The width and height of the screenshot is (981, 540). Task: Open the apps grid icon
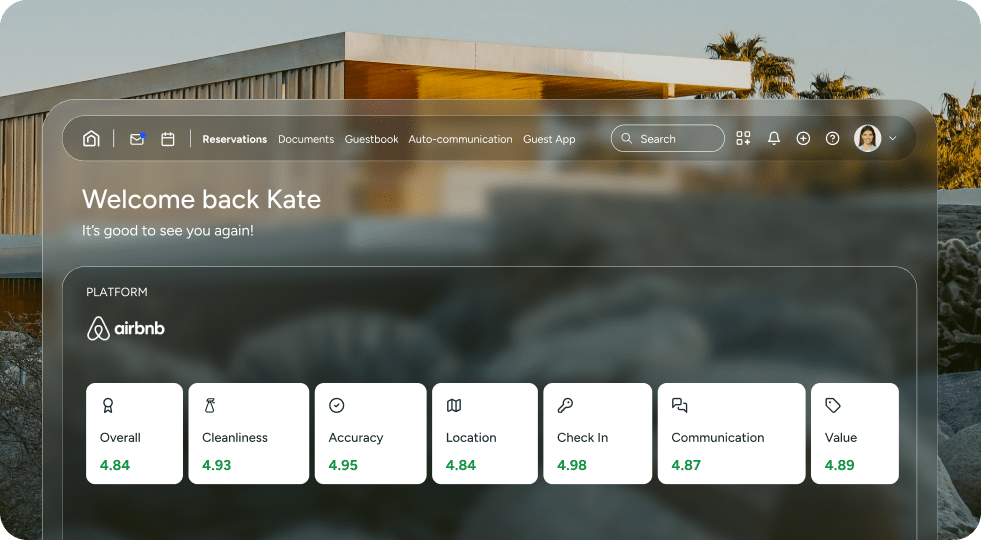[x=743, y=139]
